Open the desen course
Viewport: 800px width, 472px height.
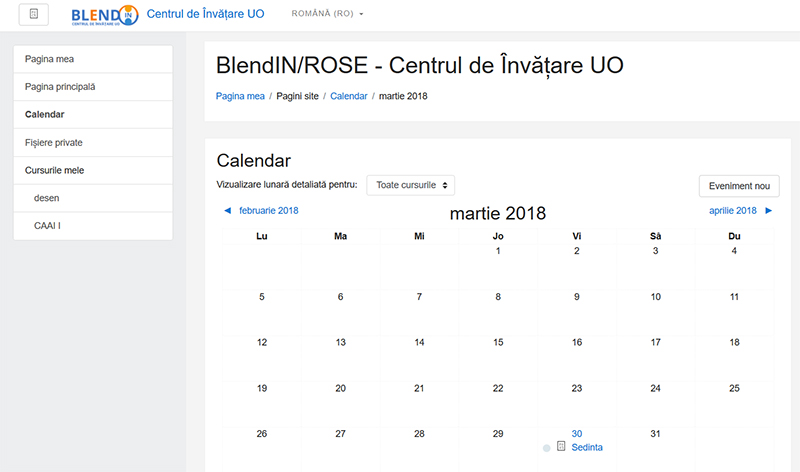93,198
